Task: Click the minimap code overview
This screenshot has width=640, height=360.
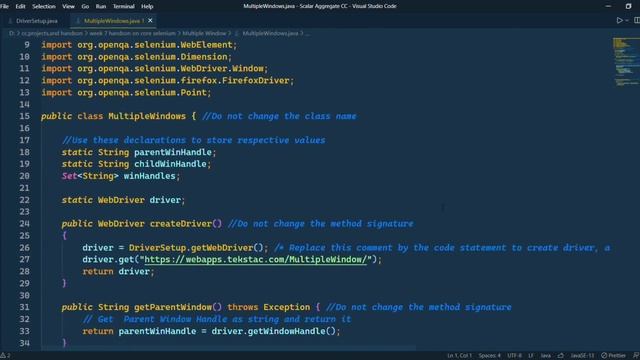Action: click(626, 62)
